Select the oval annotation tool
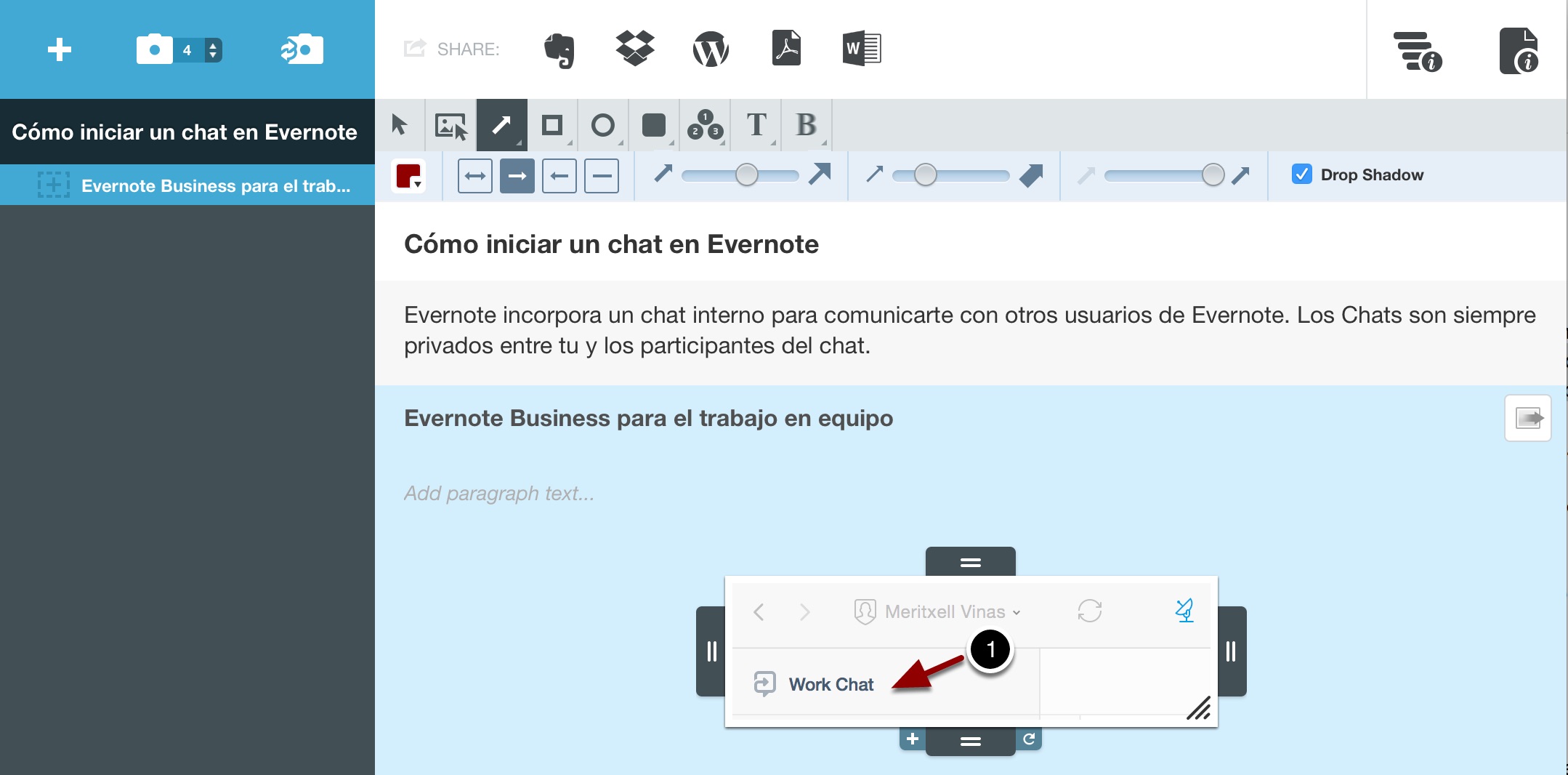 pos(602,126)
